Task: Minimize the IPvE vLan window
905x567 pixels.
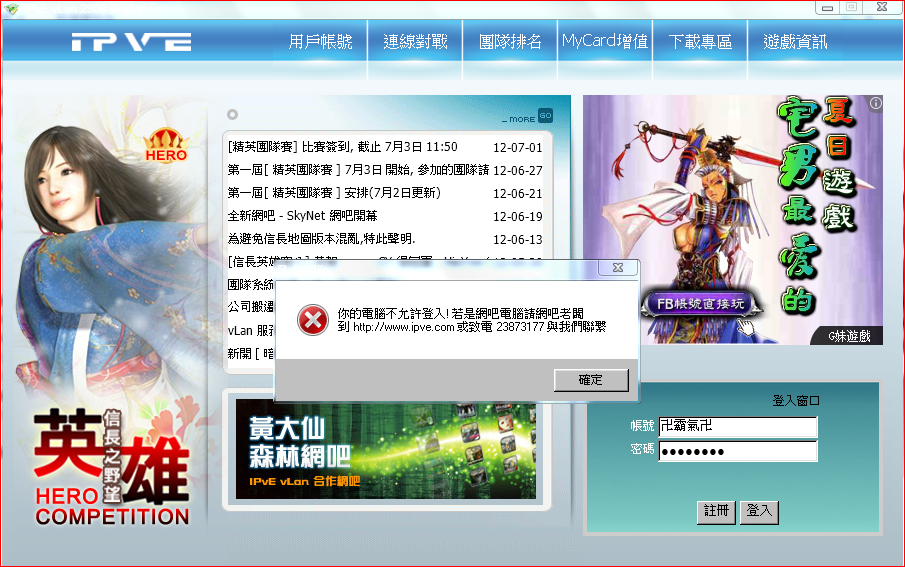Action: [827, 8]
